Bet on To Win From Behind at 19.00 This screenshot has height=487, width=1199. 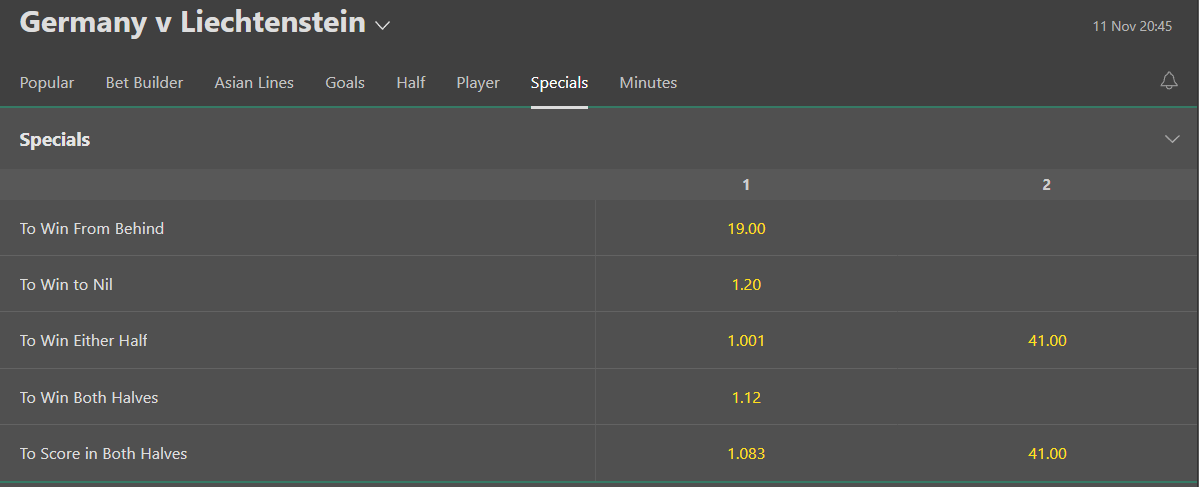coord(746,228)
